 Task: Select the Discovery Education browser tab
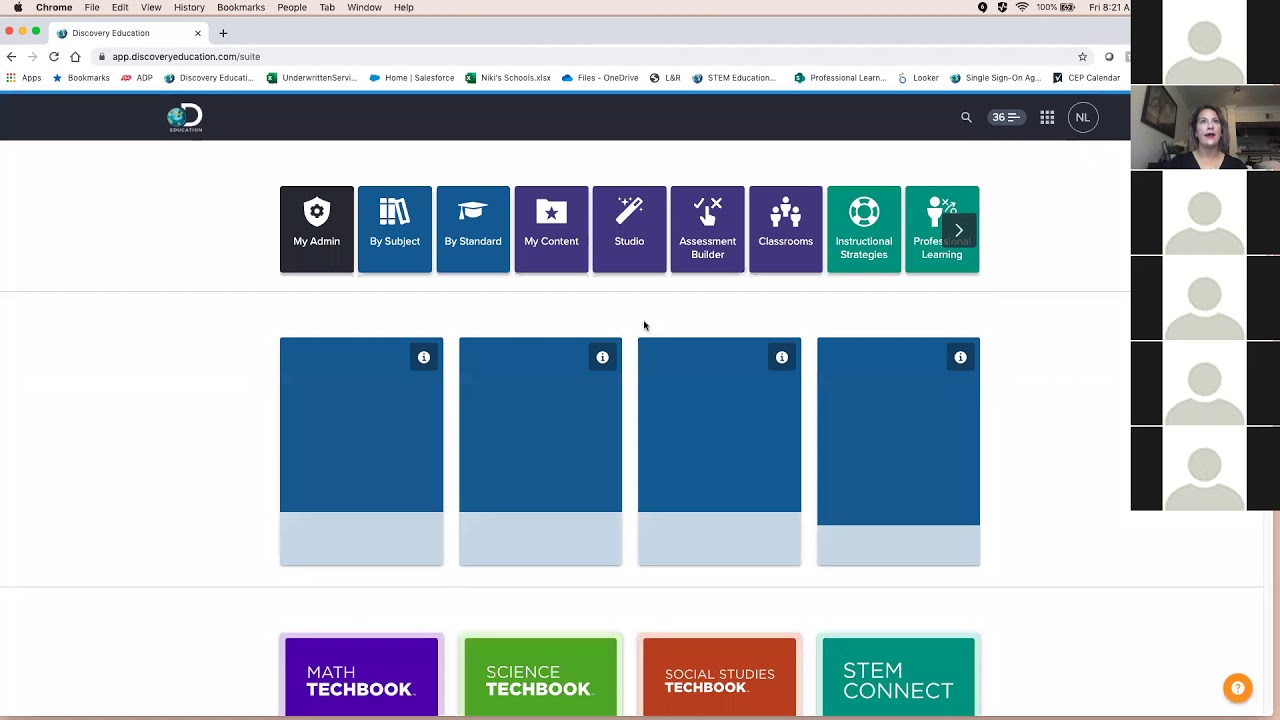[x=128, y=33]
